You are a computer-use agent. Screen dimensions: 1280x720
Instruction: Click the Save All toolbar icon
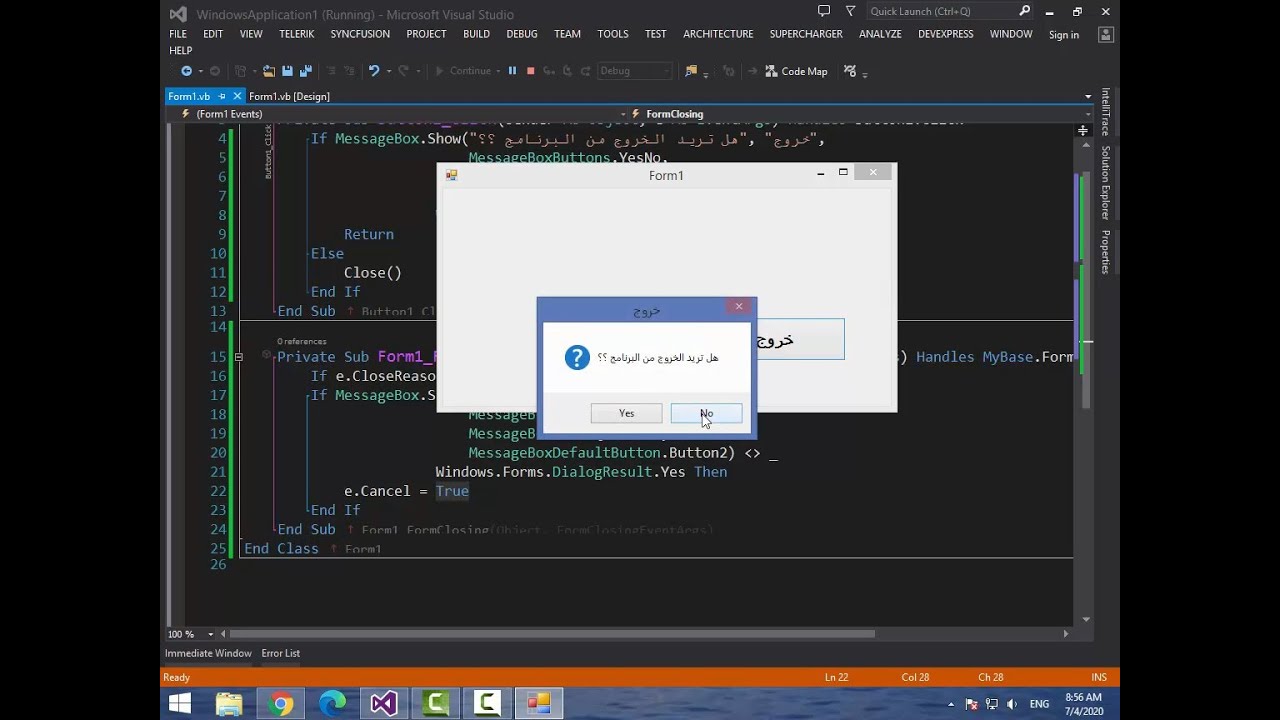(305, 71)
